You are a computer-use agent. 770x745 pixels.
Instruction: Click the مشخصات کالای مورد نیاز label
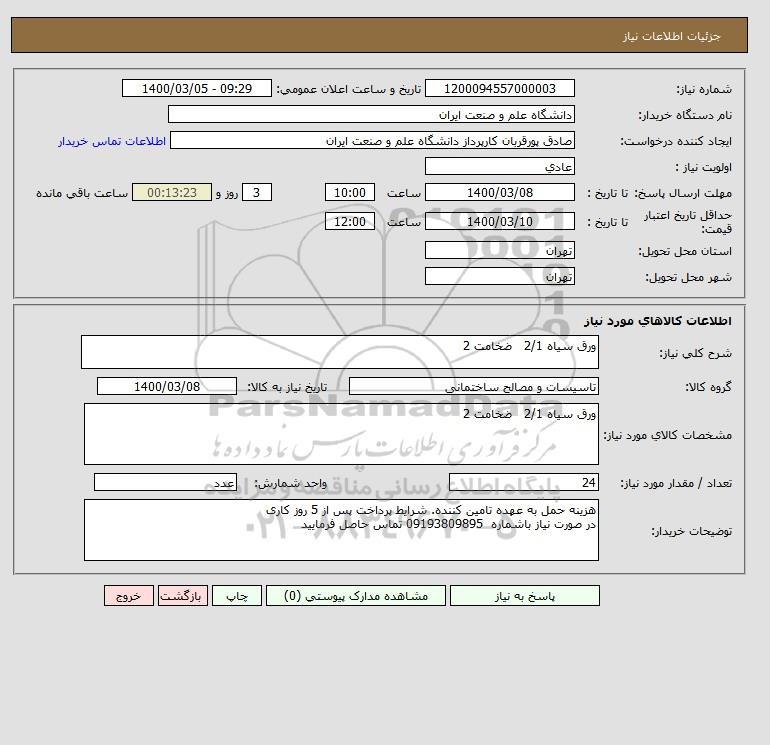click(667, 435)
